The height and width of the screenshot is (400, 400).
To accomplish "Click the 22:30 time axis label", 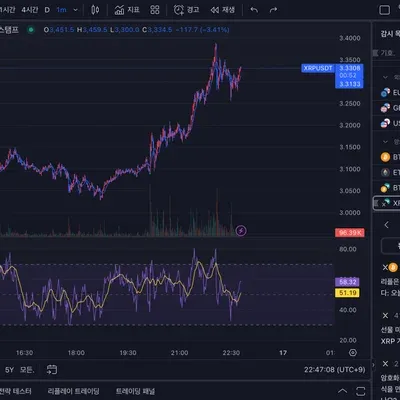I will coord(231,353).
